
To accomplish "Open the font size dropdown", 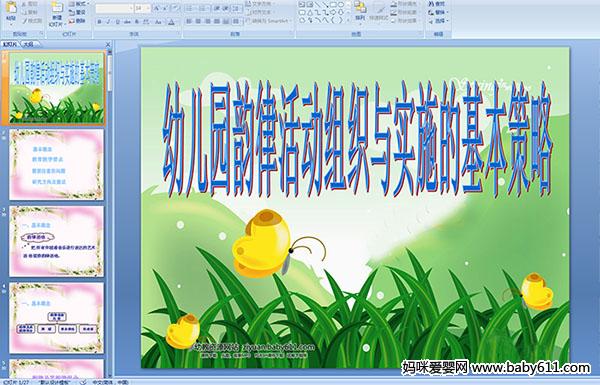I will [x=142, y=8].
